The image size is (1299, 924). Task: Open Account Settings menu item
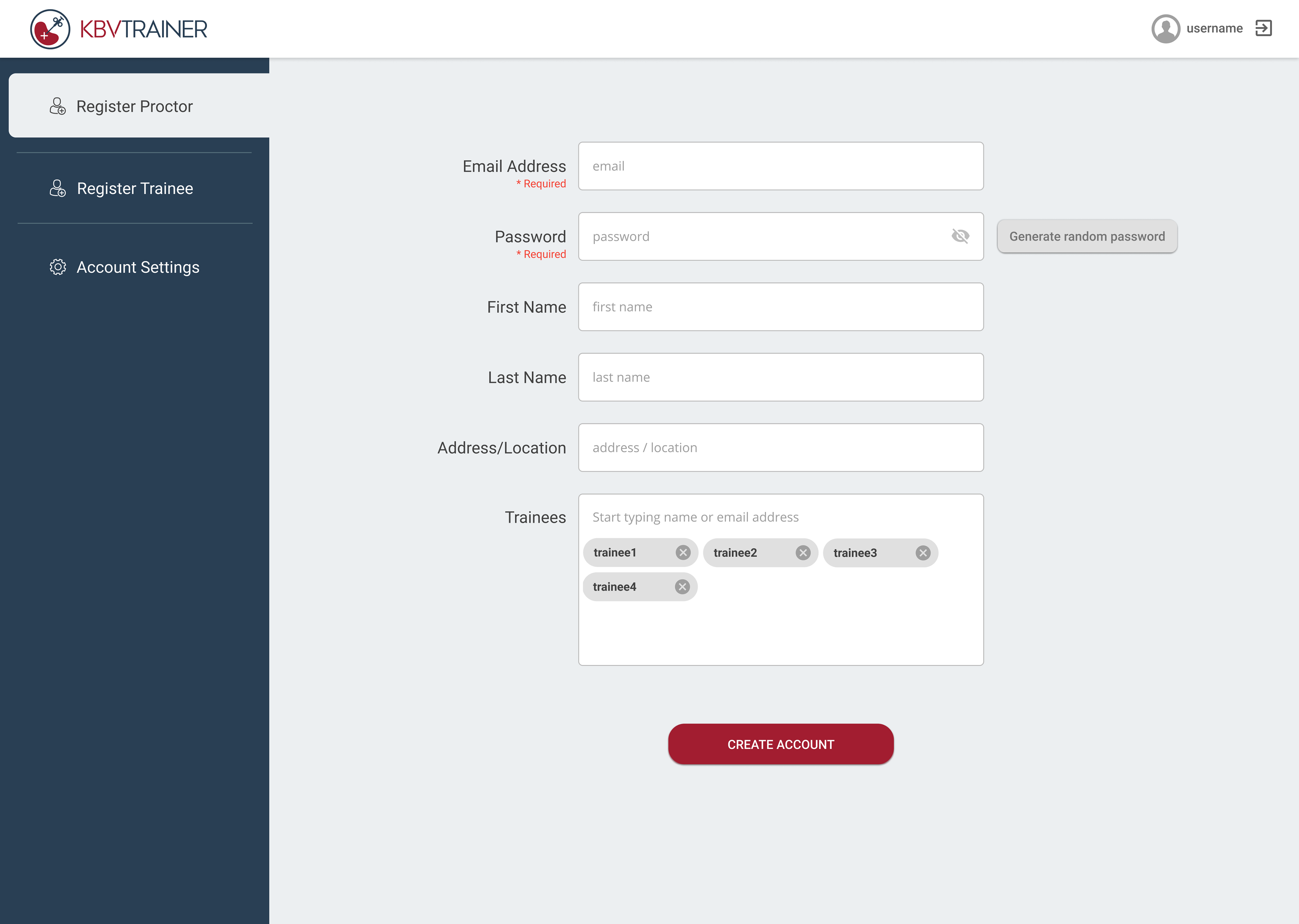(x=138, y=267)
